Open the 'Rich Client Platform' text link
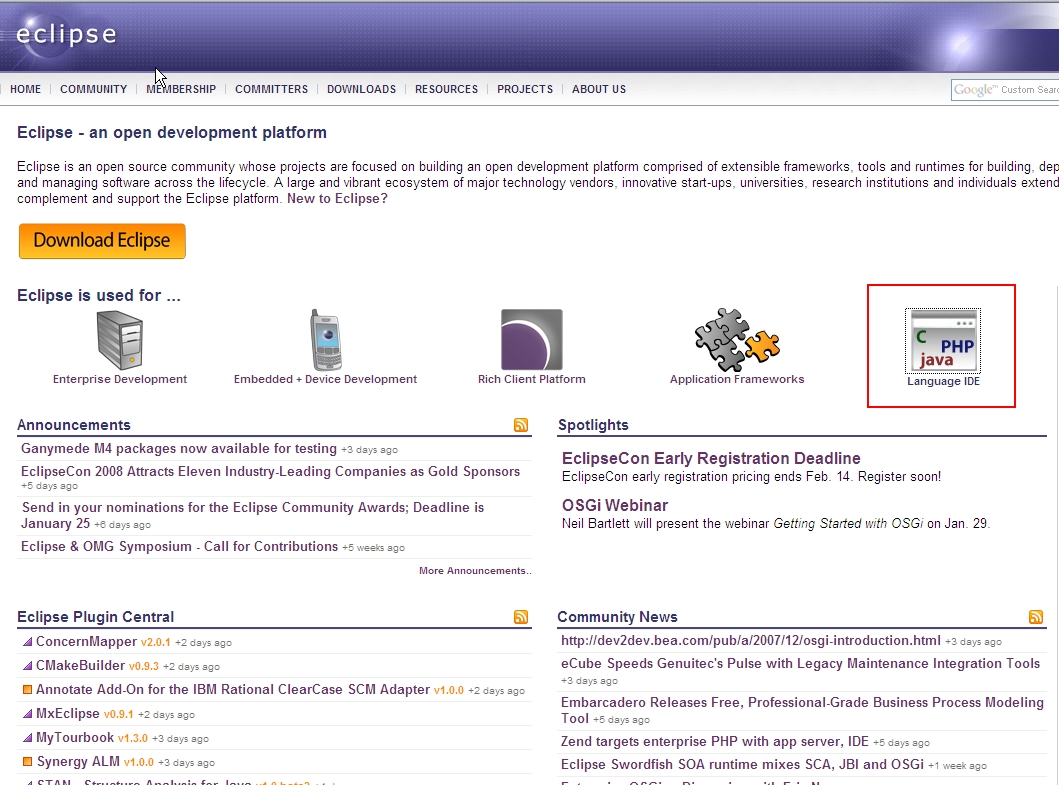 (532, 380)
